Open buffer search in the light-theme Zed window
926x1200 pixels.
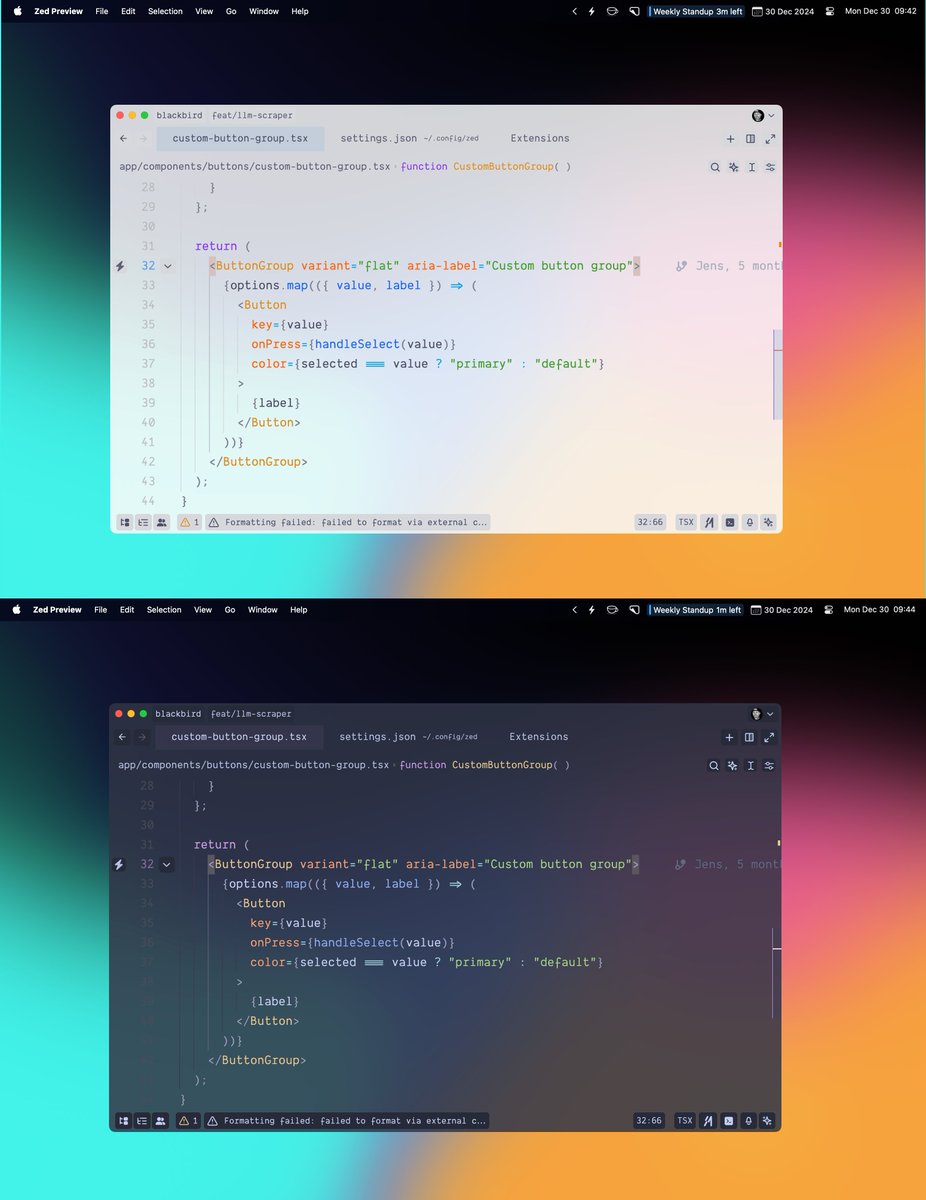(715, 167)
